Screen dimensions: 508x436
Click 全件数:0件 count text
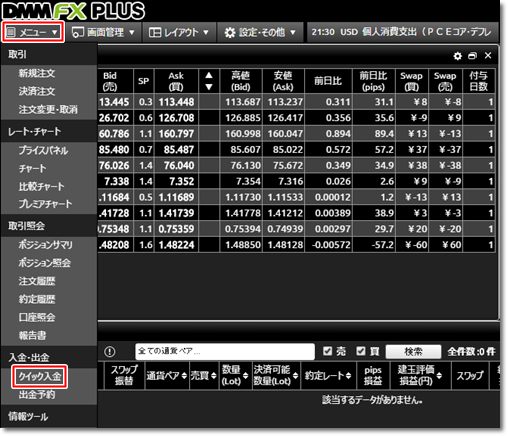click(x=471, y=351)
